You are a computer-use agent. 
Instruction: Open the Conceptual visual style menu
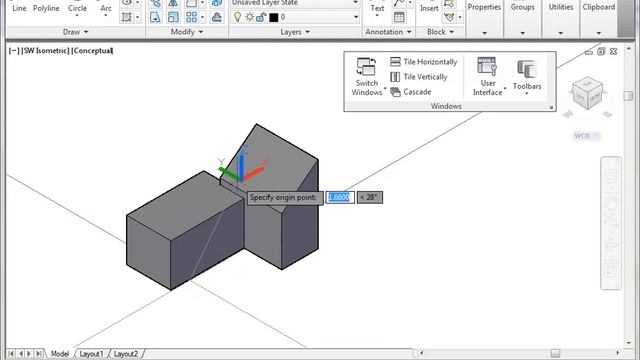(x=92, y=51)
